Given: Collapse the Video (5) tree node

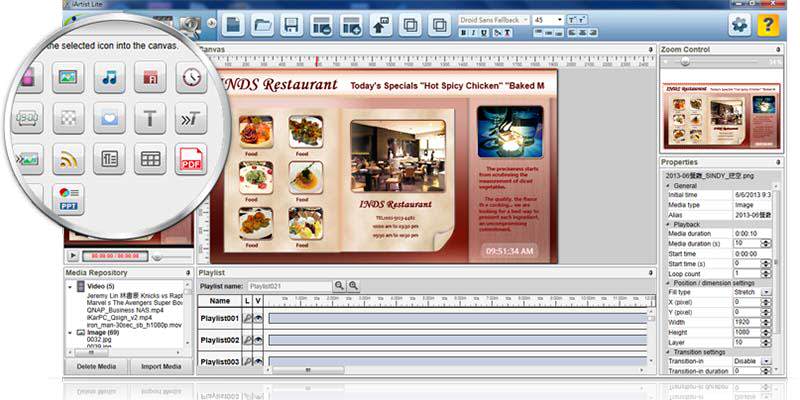Looking at the screenshot, I should (x=70, y=287).
